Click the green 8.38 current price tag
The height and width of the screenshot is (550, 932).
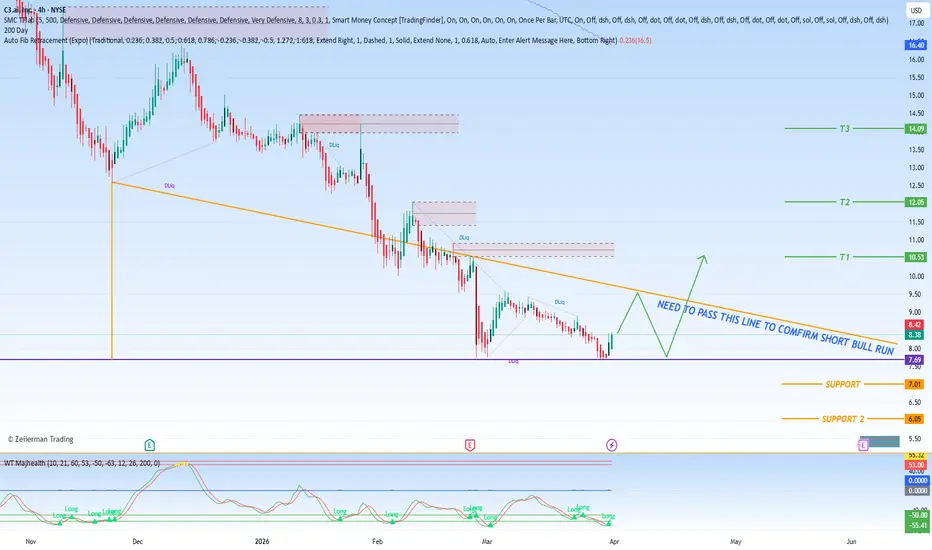[x=914, y=335]
